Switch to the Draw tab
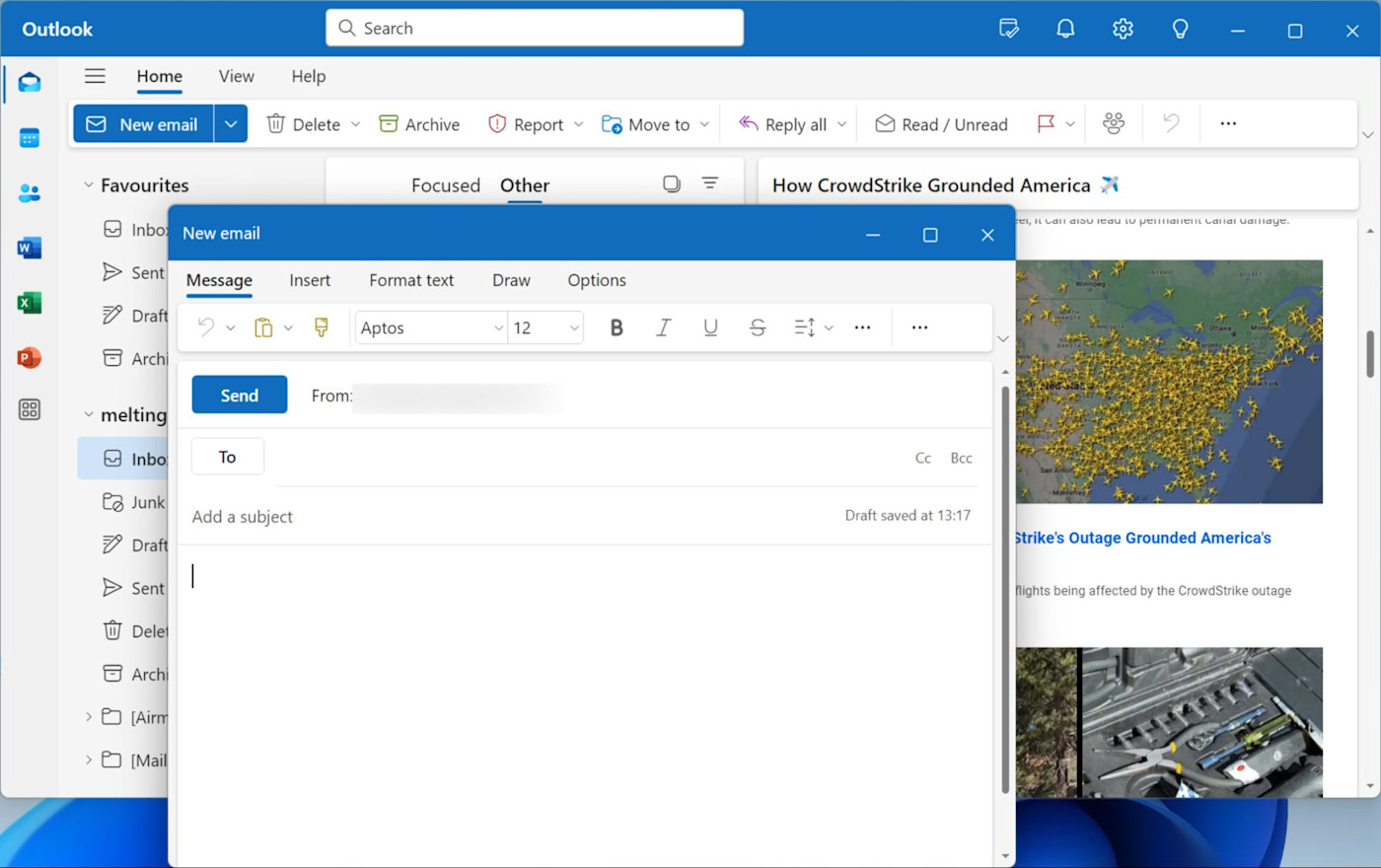 pyautogui.click(x=511, y=280)
